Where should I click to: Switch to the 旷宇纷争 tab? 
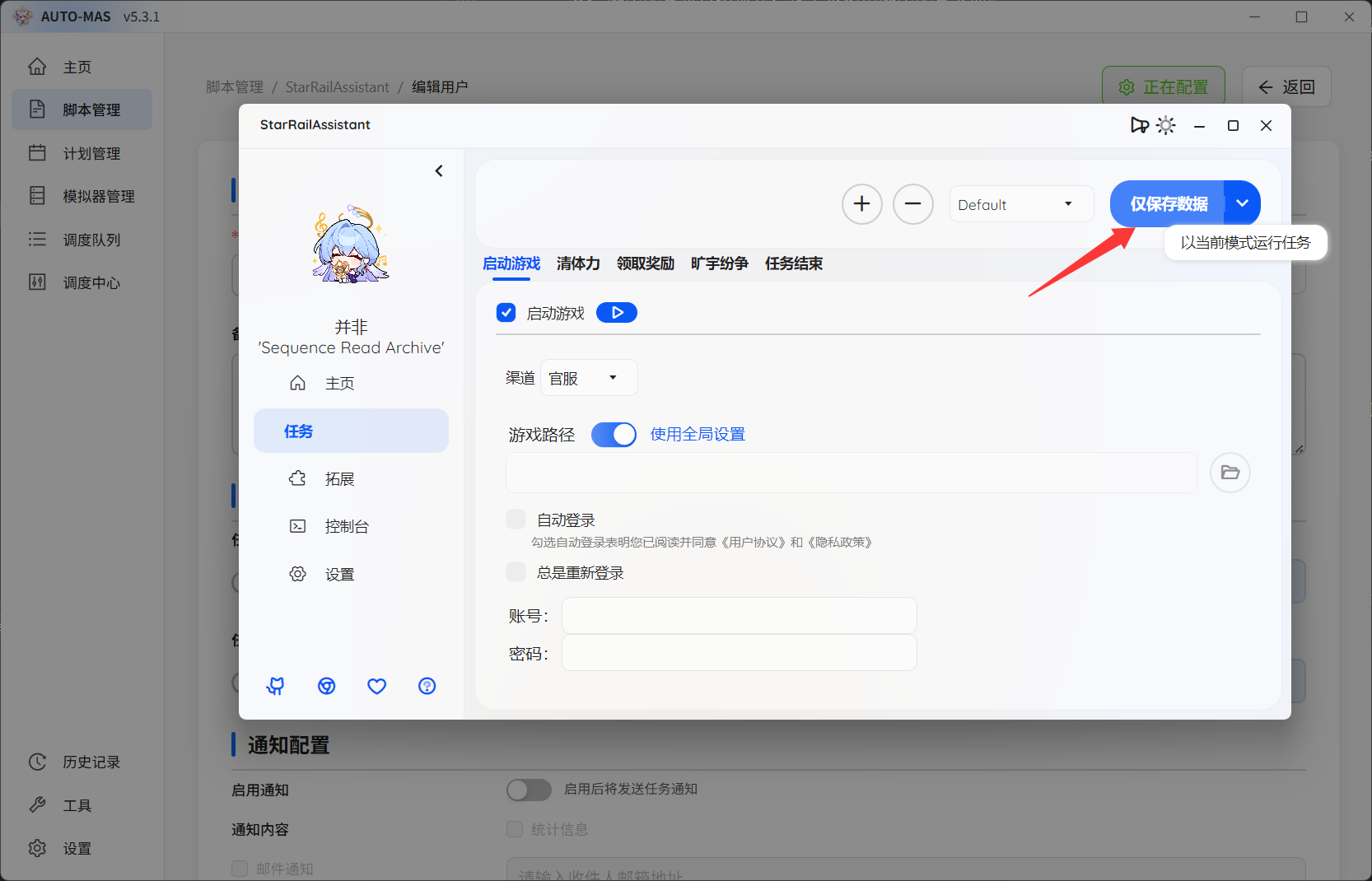[x=720, y=263]
